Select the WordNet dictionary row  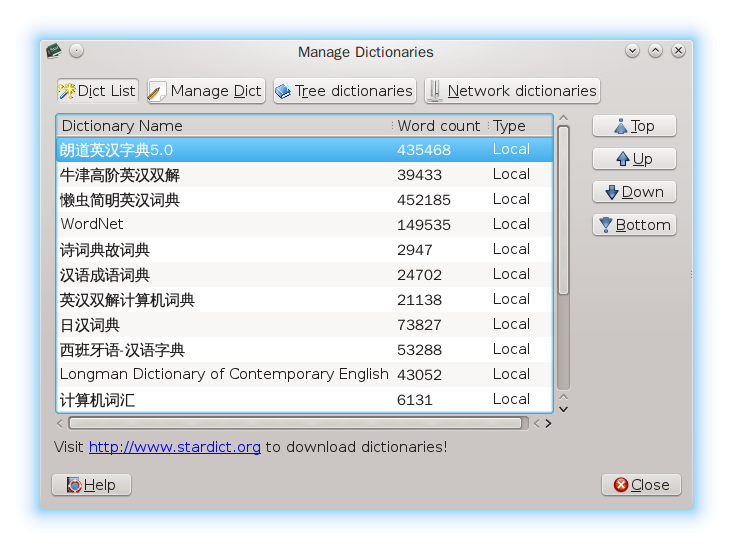304,224
